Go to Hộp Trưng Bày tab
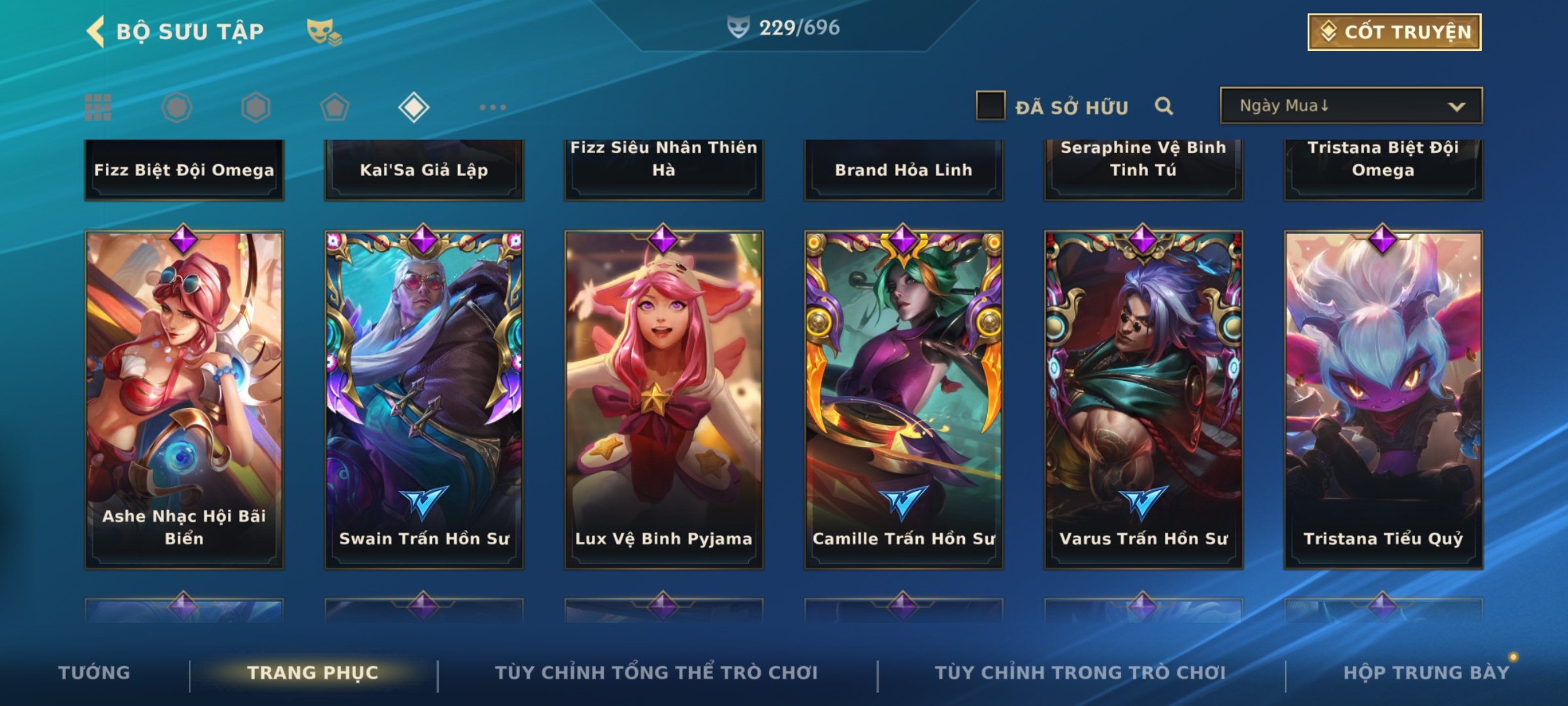This screenshot has width=1568, height=706. click(x=1426, y=673)
